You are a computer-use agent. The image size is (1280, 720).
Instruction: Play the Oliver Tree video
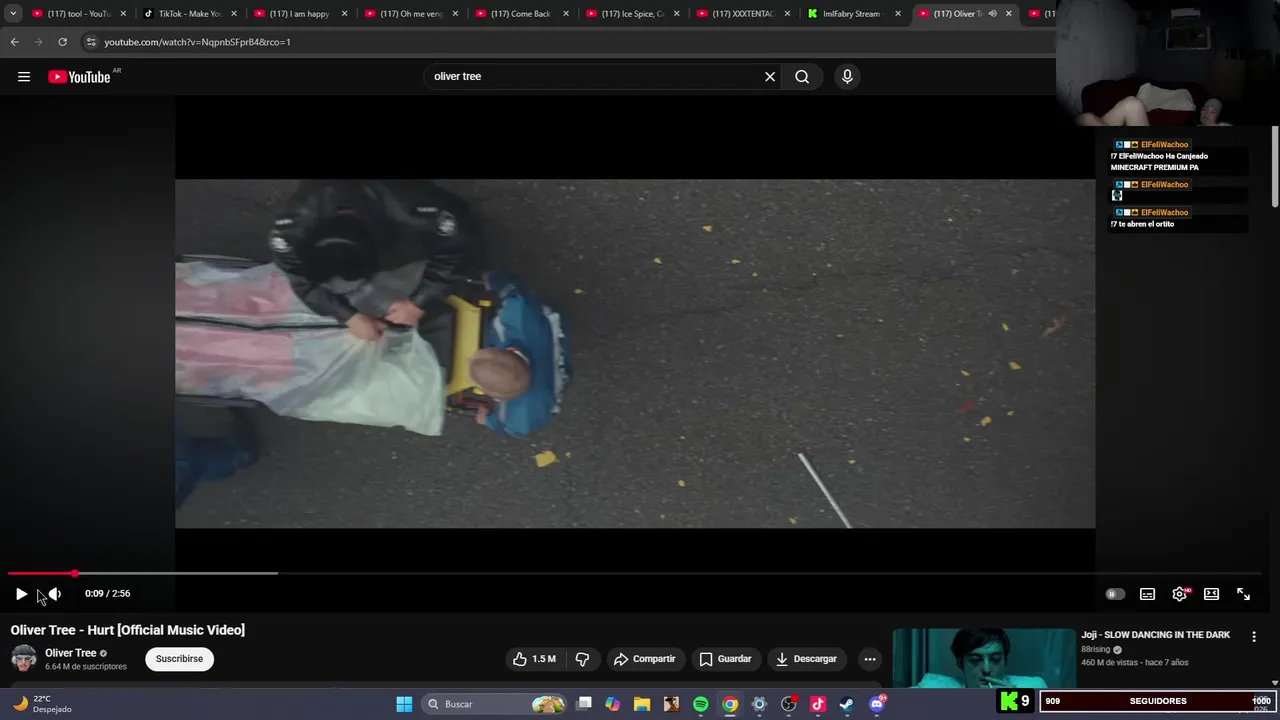click(21, 594)
